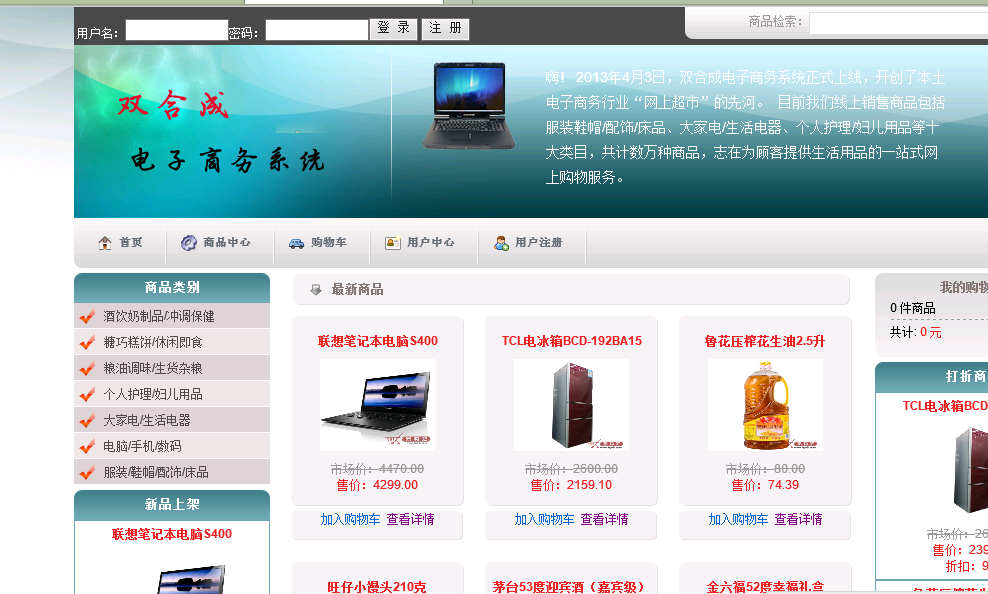Open 鲁花压榨花生油2.5升 product title

pyautogui.click(x=765, y=341)
